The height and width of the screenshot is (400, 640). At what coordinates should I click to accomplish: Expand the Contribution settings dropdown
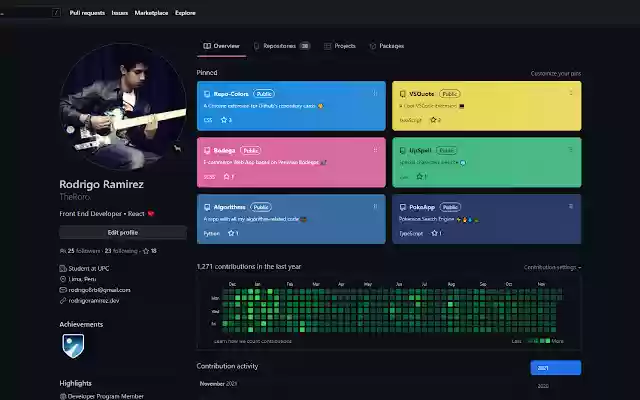552,267
